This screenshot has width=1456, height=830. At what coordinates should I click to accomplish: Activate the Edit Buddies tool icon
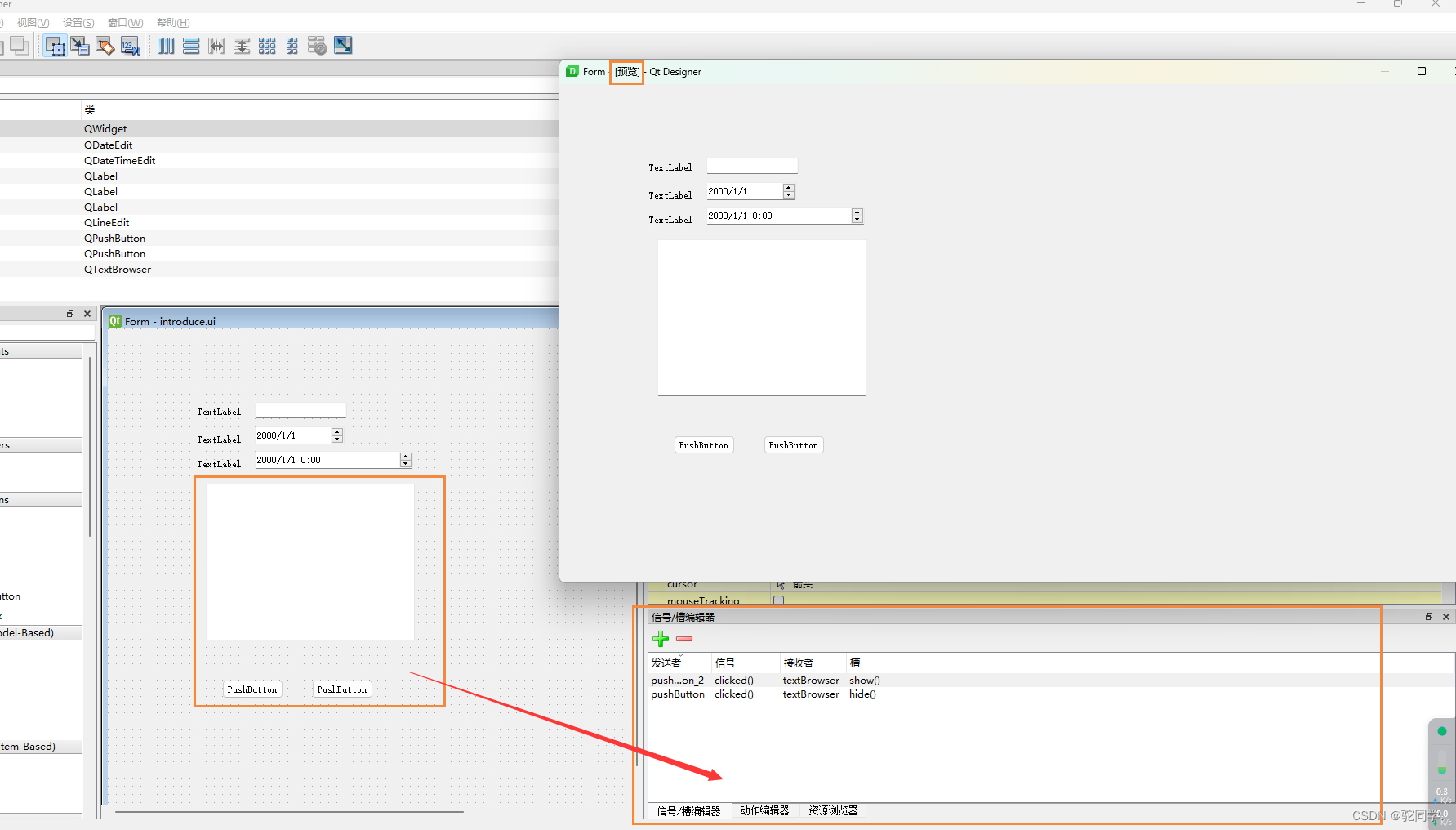point(105,46)
